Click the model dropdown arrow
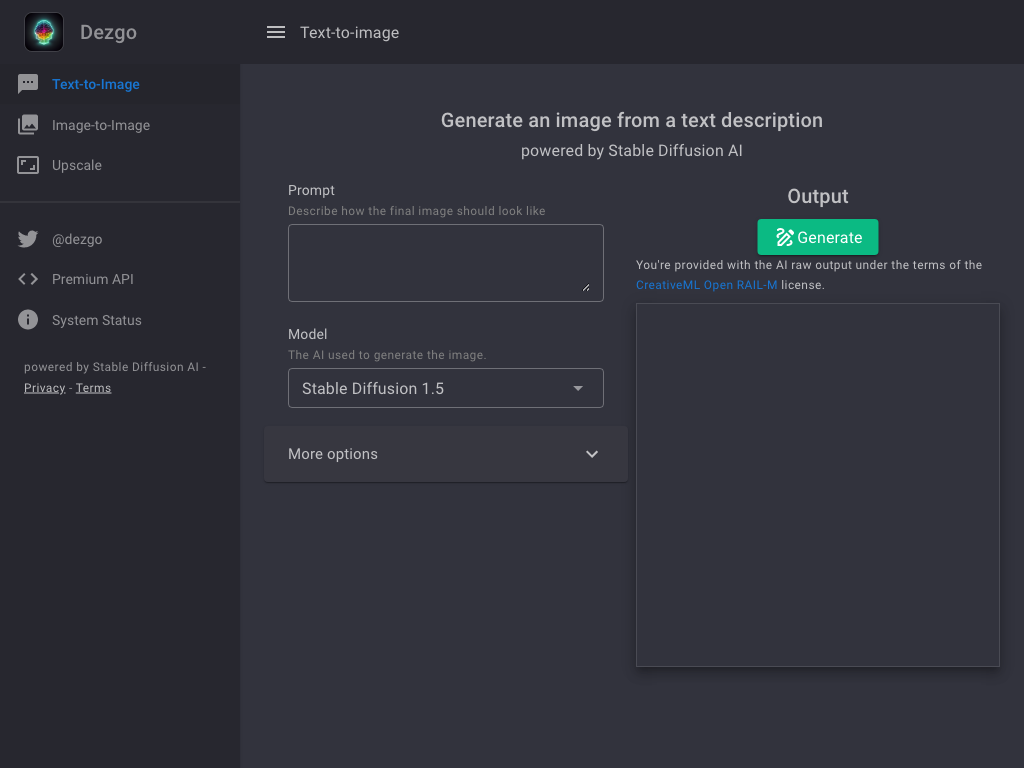Image resolution: width=1024 pixels, height=768 pixels. tap(578, 388)
